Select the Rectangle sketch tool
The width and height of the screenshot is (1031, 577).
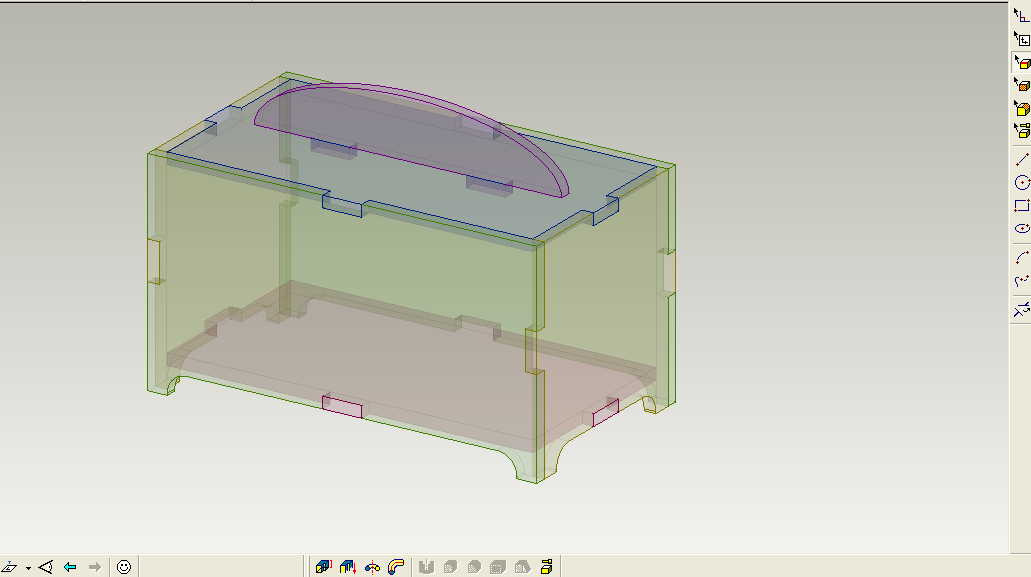tap(1021, 206)
